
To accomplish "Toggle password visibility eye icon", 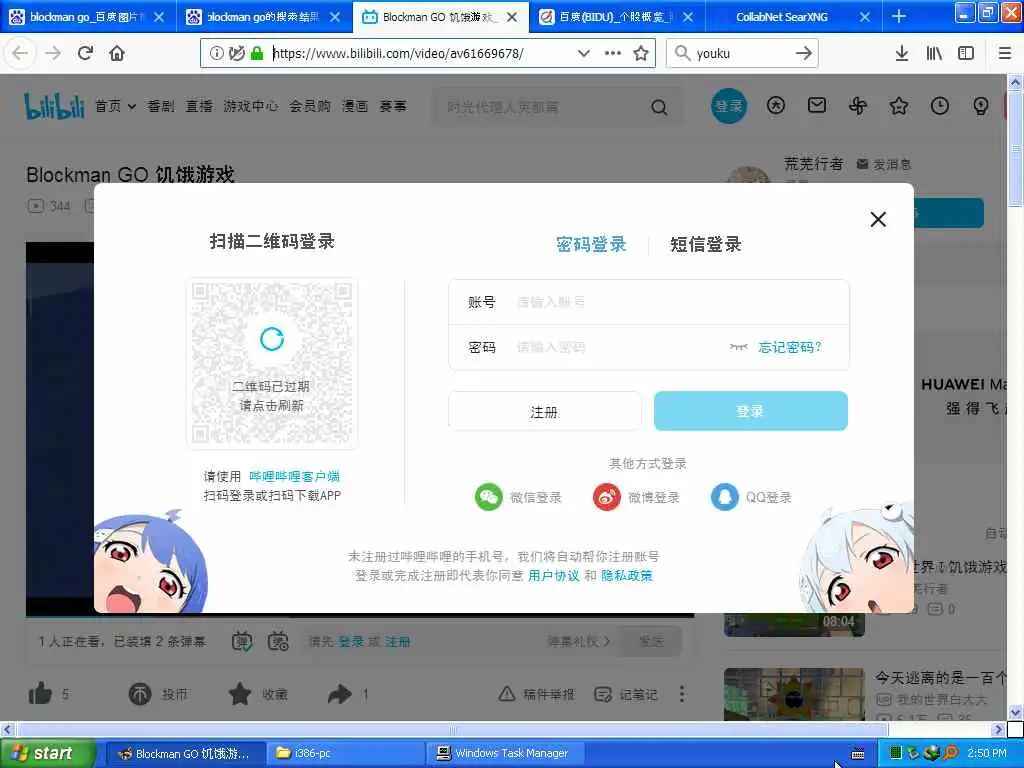I will [x=739, y=347].
